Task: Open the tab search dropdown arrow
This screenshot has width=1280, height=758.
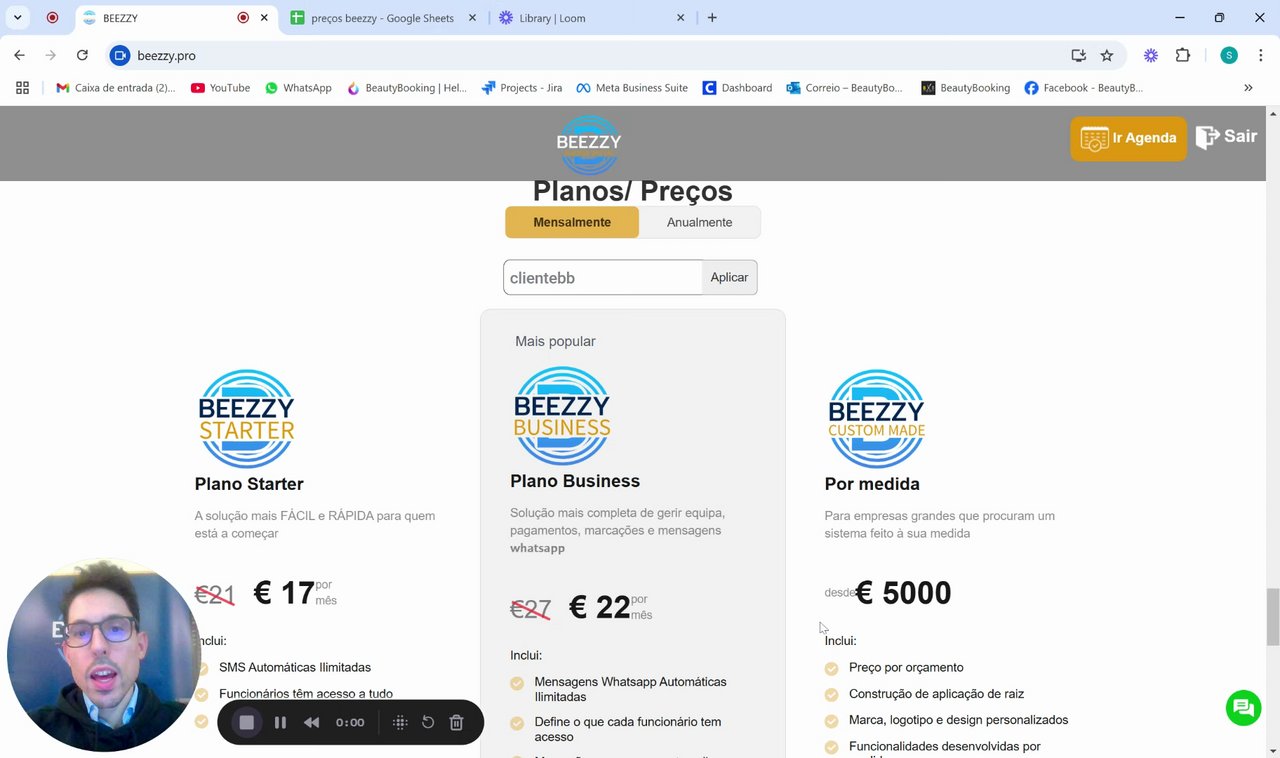Action: pyautogui.click(x=18, y=18)
